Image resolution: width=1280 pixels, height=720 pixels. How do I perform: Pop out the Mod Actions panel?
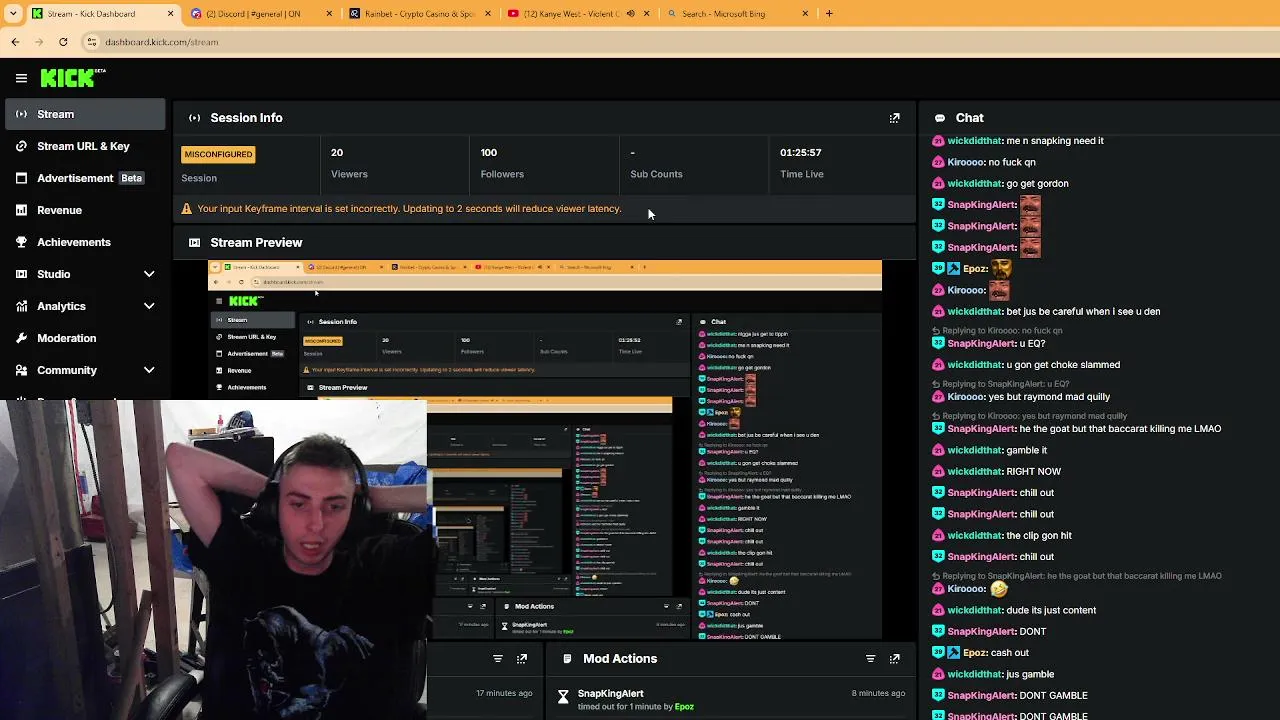[x=895, y=659]
